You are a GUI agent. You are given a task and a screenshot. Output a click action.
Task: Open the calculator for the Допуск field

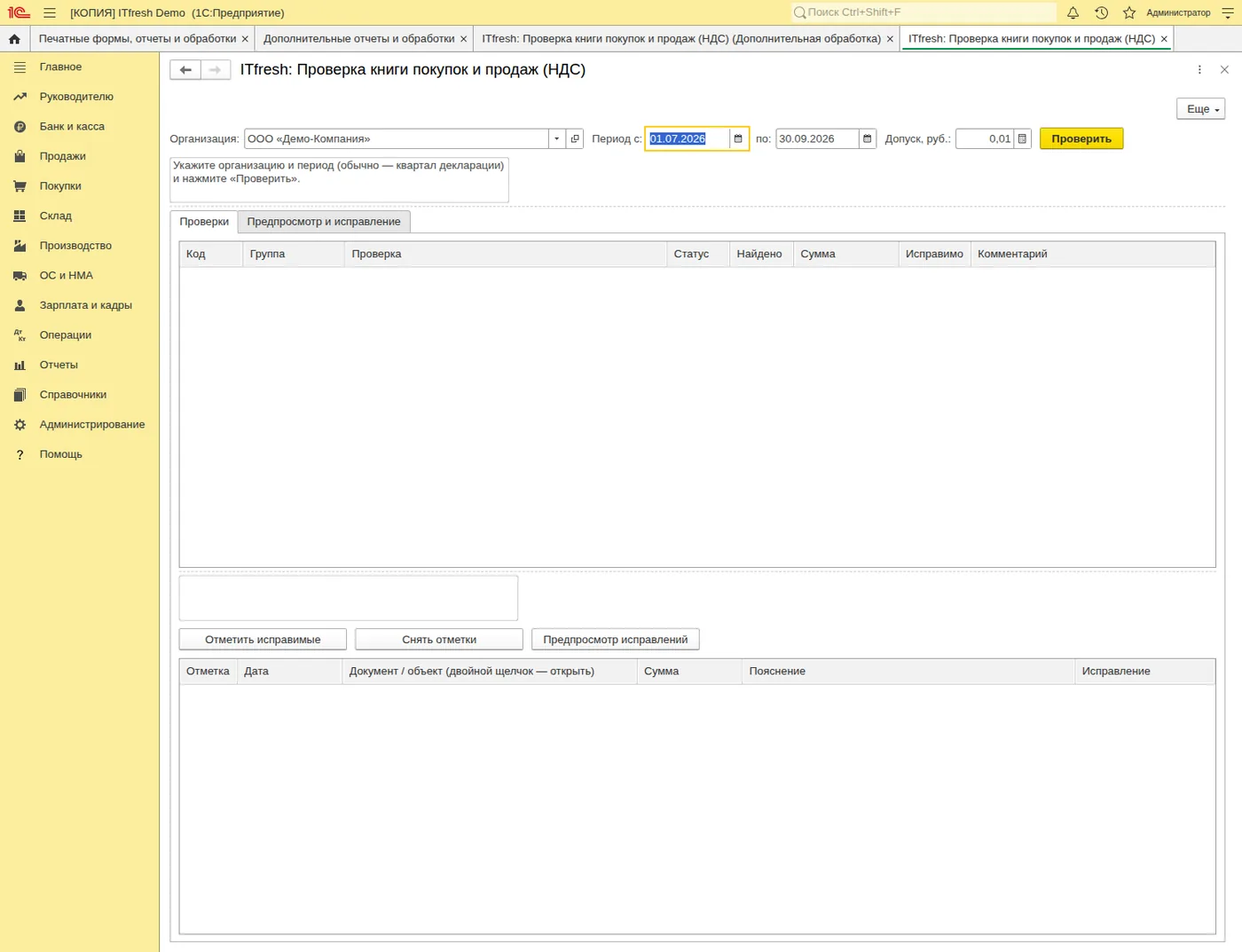pyautogui.click(x=1023, y=138)
